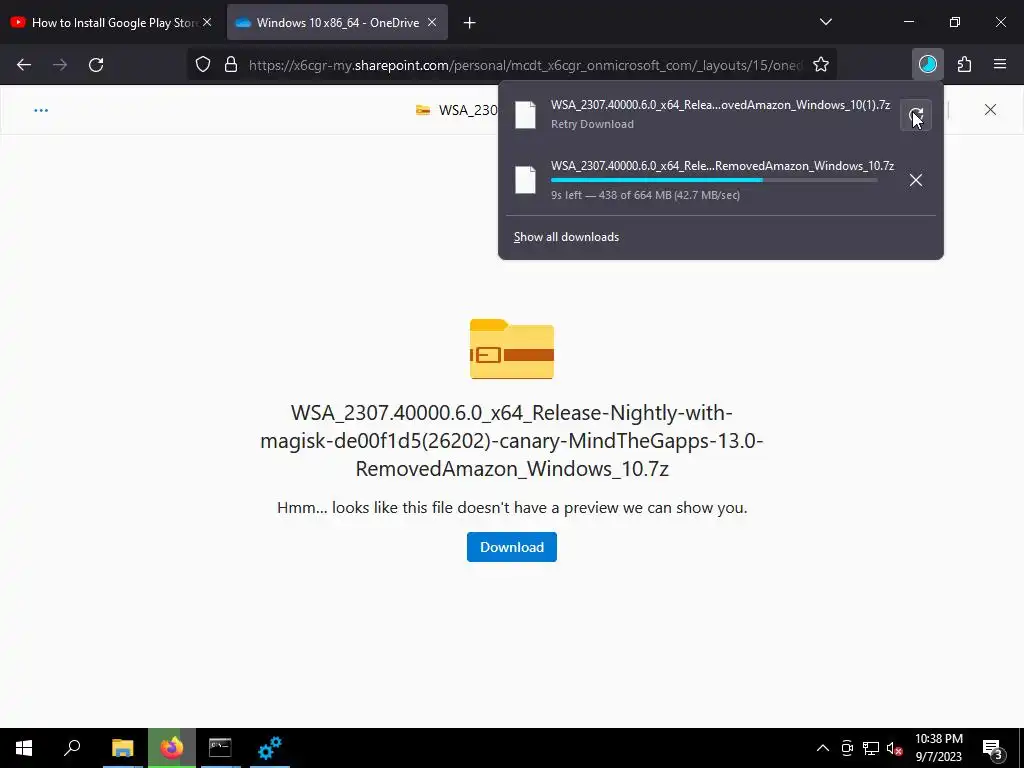Open file icon of the failed Windows_10(1).7z
The image size is (1024, 768).
(x=525, y=115)
